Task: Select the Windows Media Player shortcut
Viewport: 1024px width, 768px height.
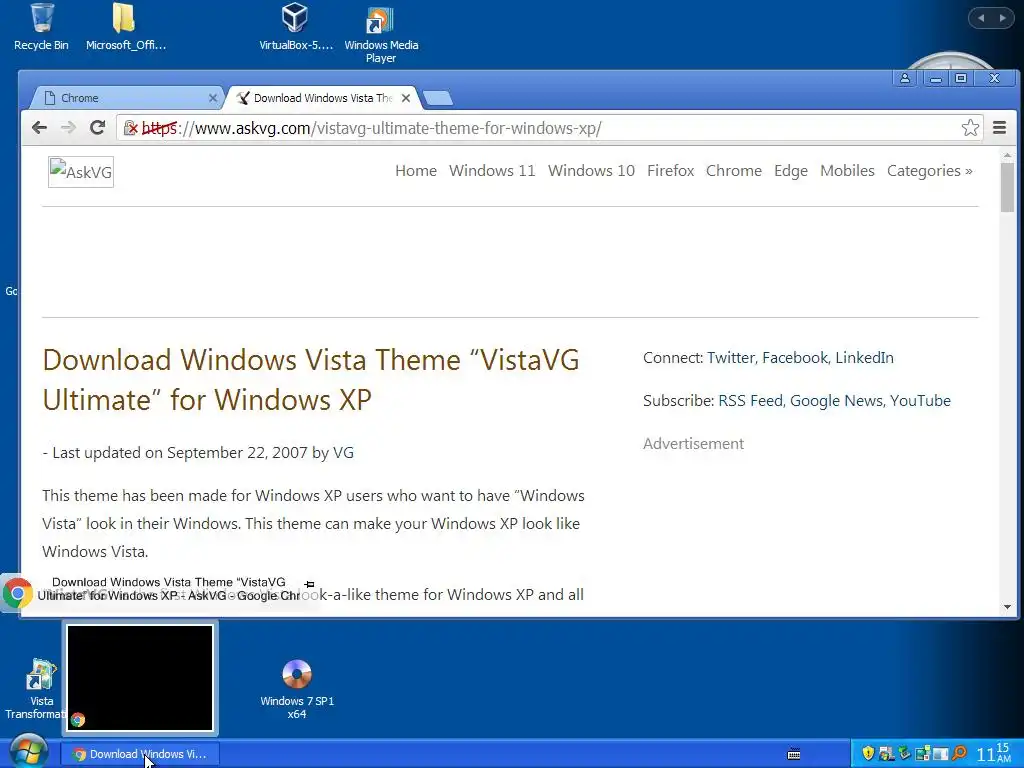Action: click(x=381, y=33)
